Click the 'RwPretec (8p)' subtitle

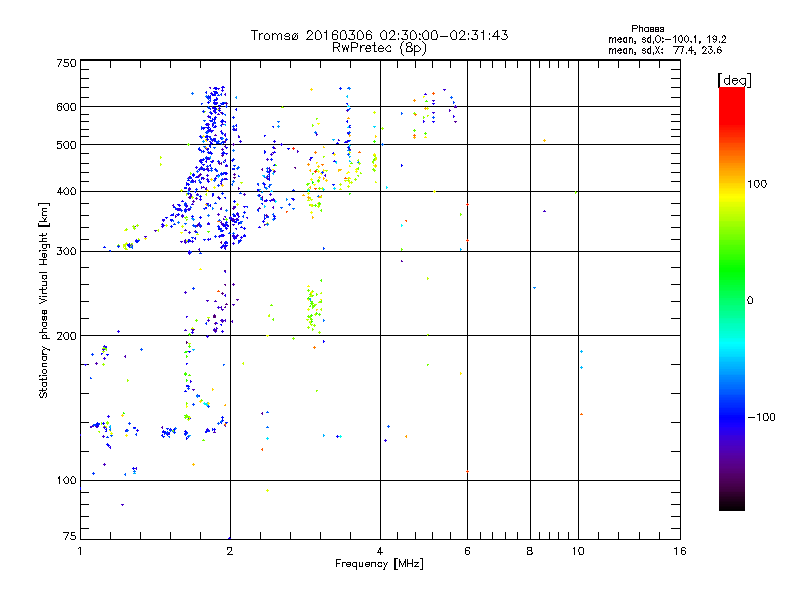tap(379, 48)
